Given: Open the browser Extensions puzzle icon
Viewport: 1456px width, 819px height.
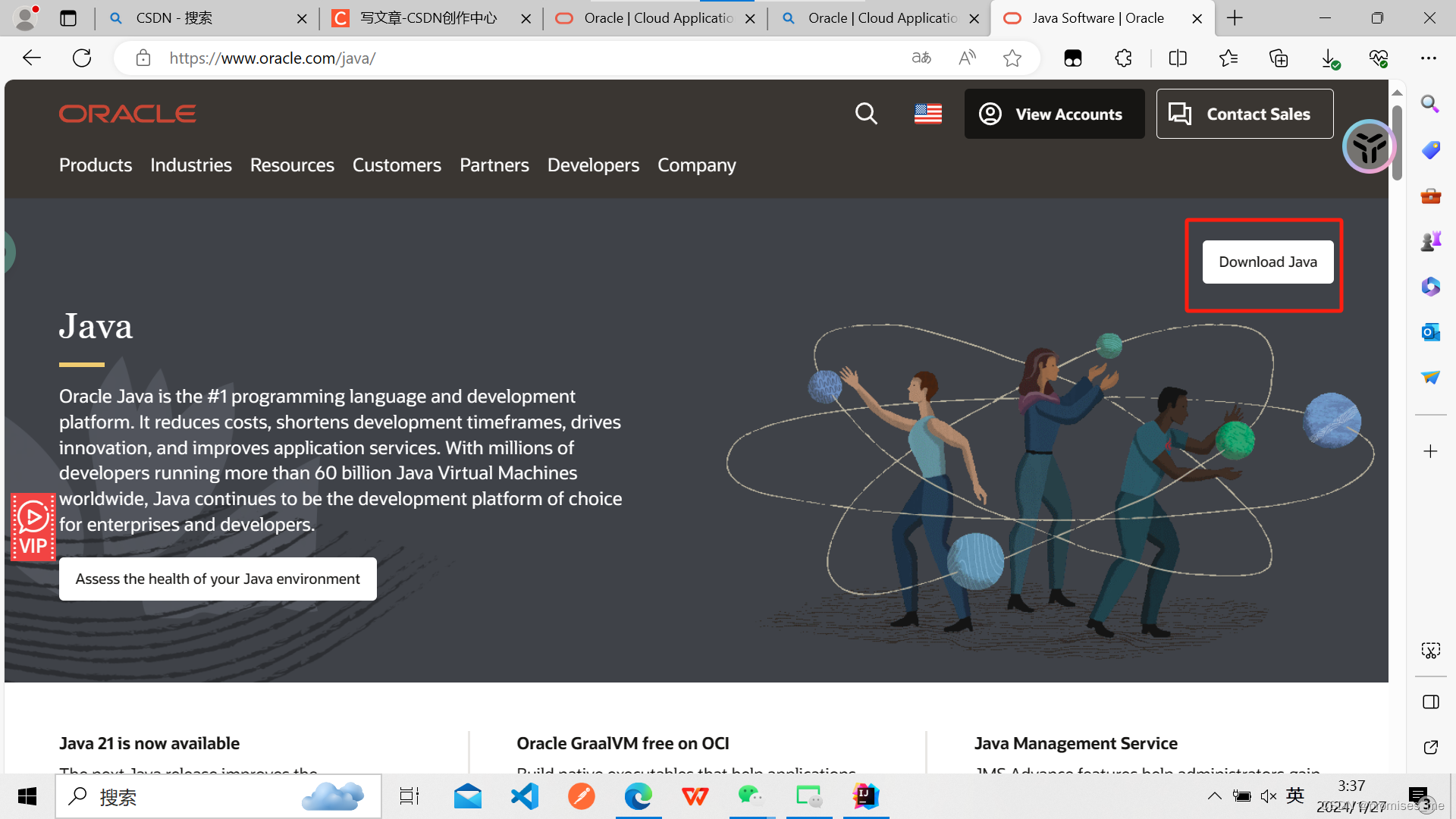Looking at the screenshot, I should click(1123, 58).
